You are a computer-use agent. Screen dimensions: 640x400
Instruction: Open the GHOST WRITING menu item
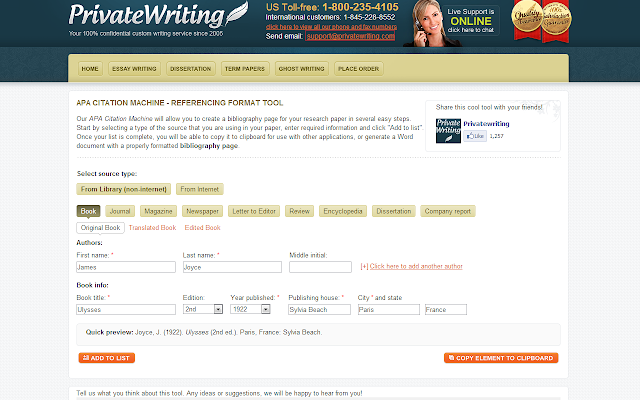pyautogui.click(x=302, y=69)
